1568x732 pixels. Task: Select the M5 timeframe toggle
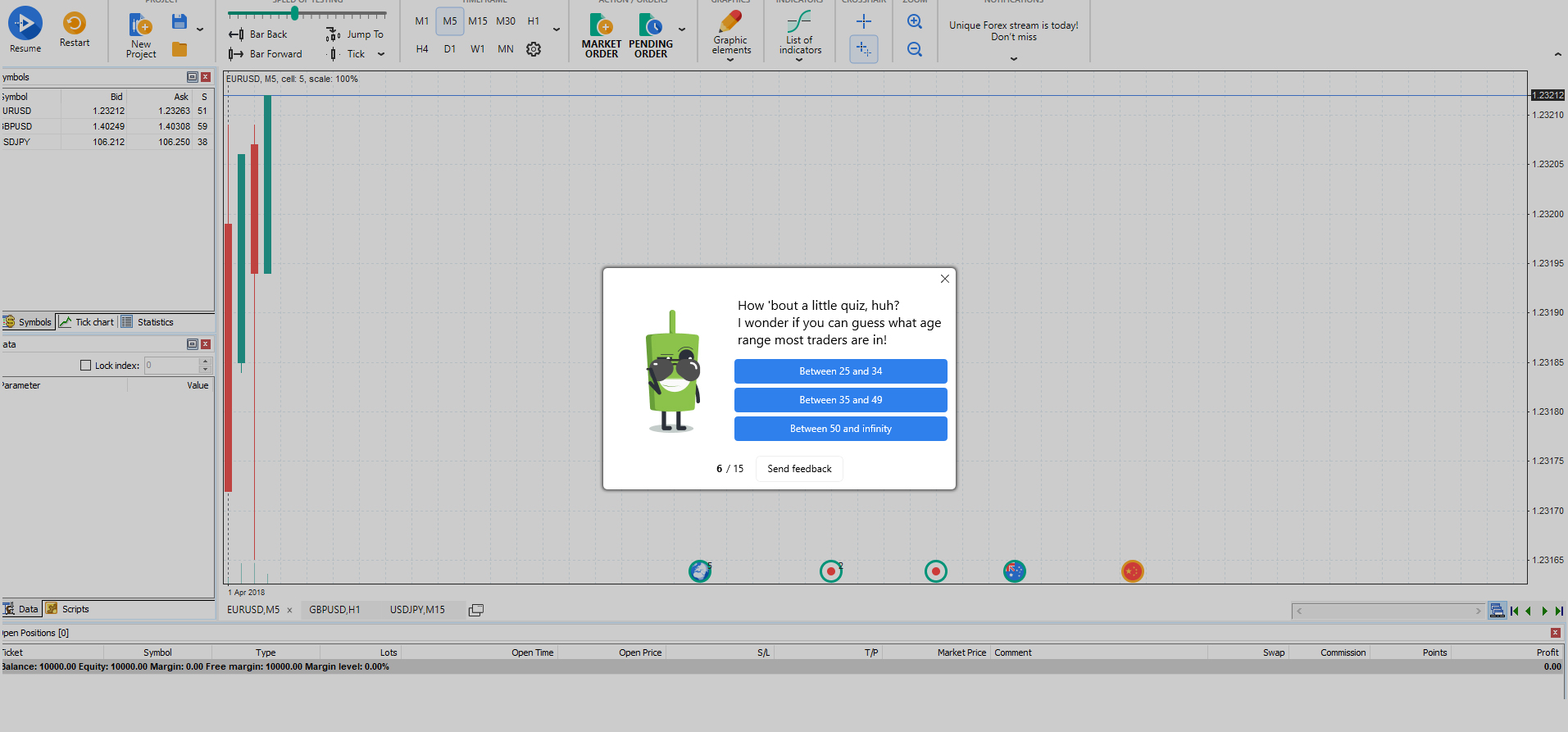(x=450, y=21)
